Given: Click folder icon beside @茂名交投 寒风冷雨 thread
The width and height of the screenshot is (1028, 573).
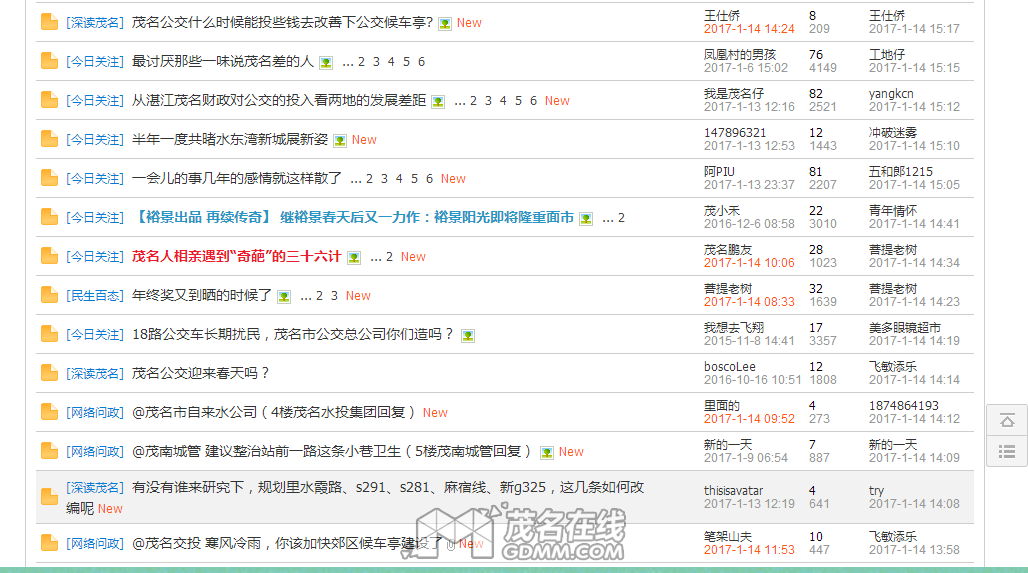Looking at the screenshot, I should [x=49, y=543].
